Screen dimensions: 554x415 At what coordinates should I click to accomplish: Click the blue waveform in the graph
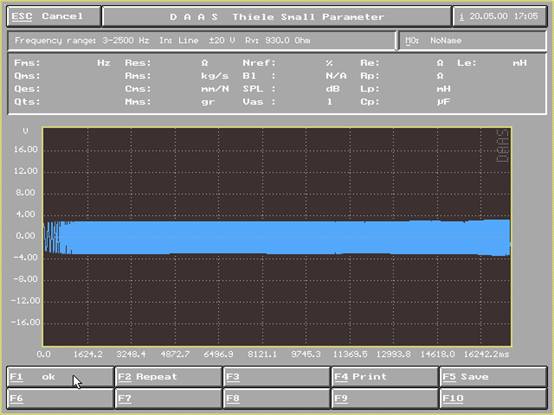tap(277, 237)
